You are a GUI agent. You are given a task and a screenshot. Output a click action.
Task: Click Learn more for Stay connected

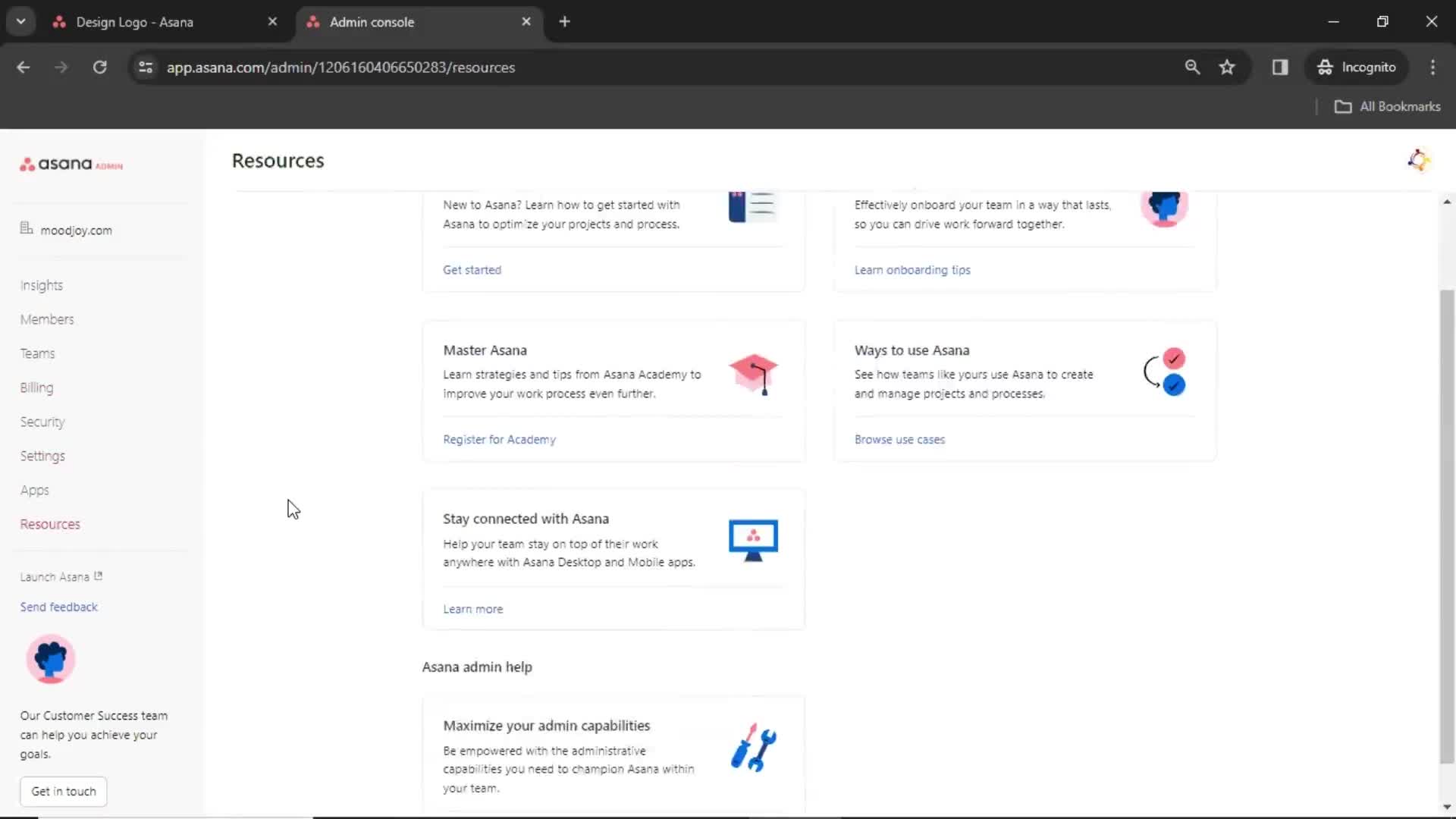coord(473,608)
